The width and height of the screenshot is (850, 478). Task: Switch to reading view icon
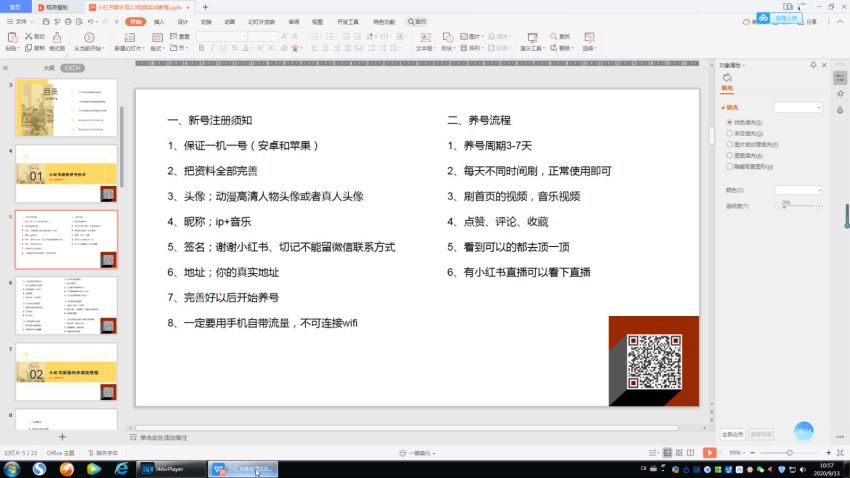tap(690, 453)
